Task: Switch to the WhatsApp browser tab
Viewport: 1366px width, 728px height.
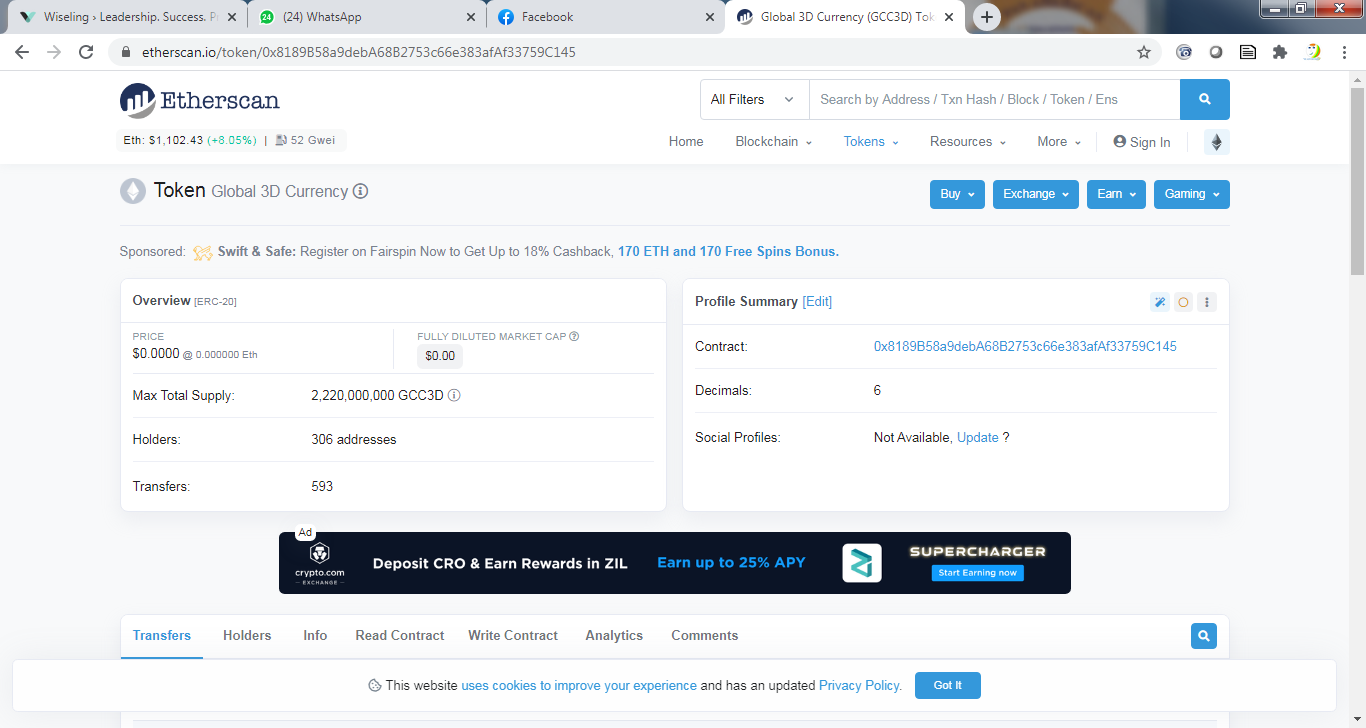Action: coord(367,17)
